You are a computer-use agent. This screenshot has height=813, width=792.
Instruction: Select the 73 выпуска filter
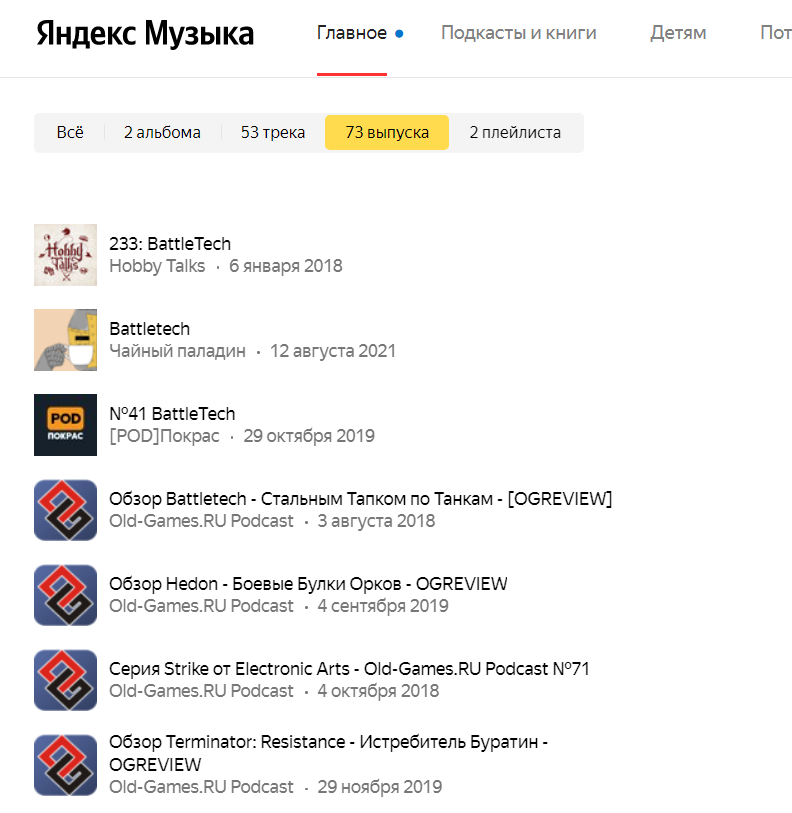click(x=387, y=133)
